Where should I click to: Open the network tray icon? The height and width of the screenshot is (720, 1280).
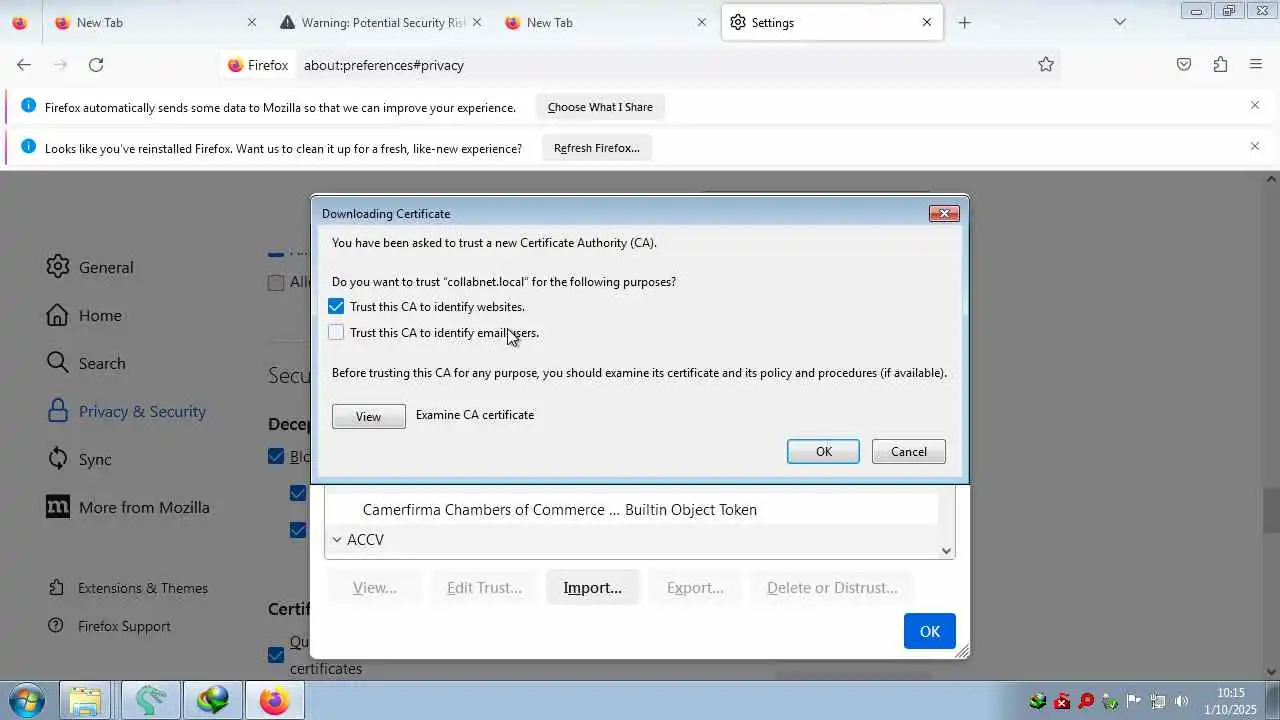click(1158, 701)
